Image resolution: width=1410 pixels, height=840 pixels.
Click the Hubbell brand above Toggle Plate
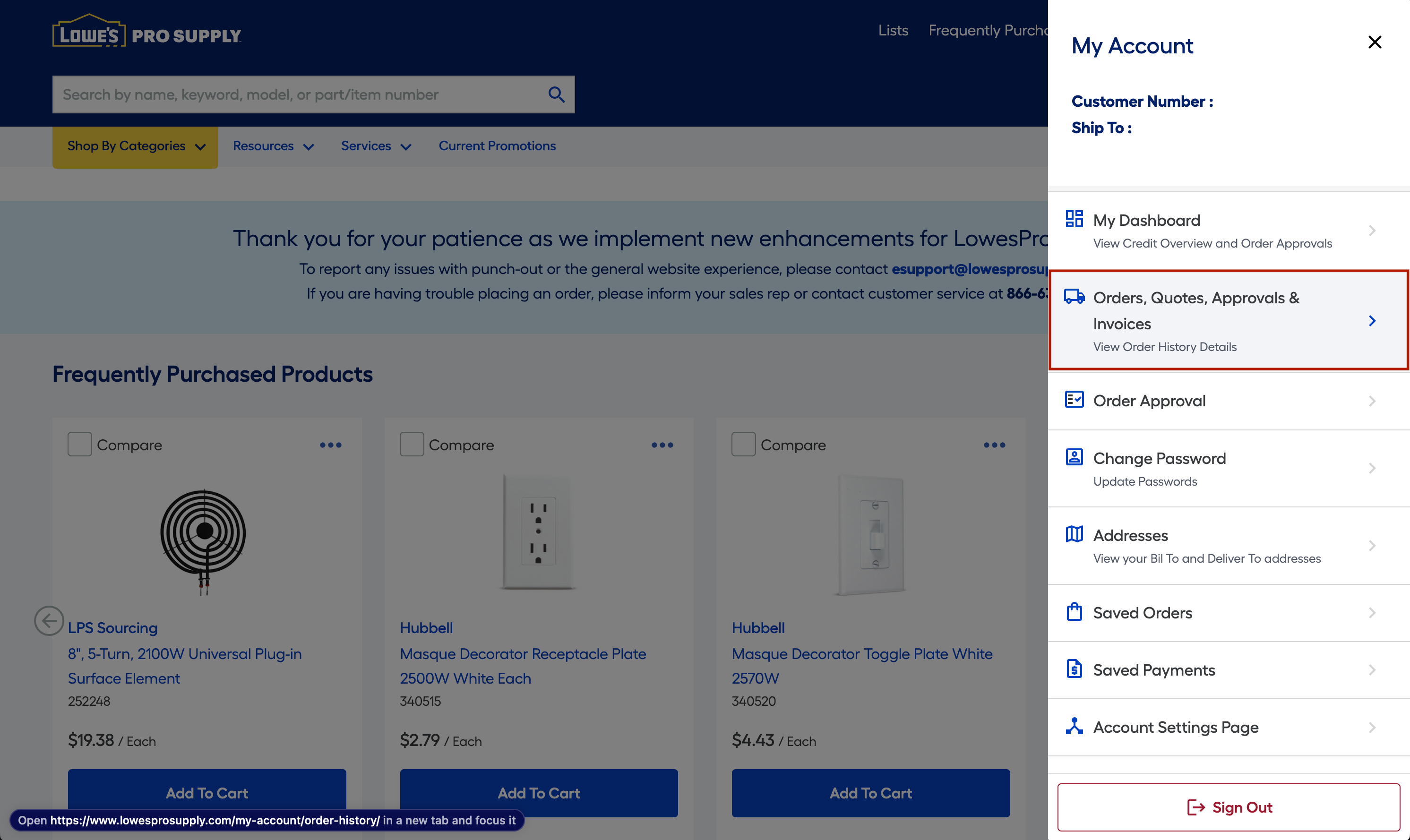[x=758, y=628]
